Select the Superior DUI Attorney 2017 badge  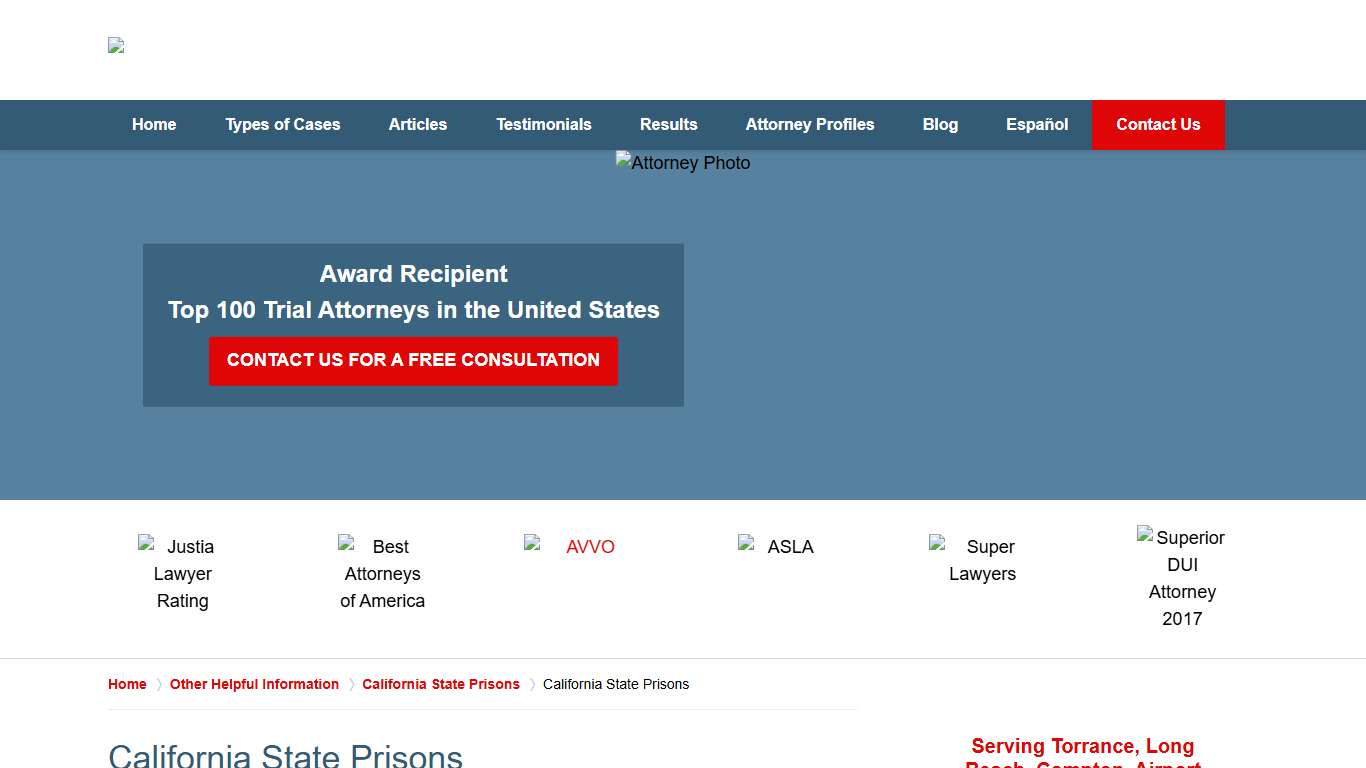click(1182, 578)
